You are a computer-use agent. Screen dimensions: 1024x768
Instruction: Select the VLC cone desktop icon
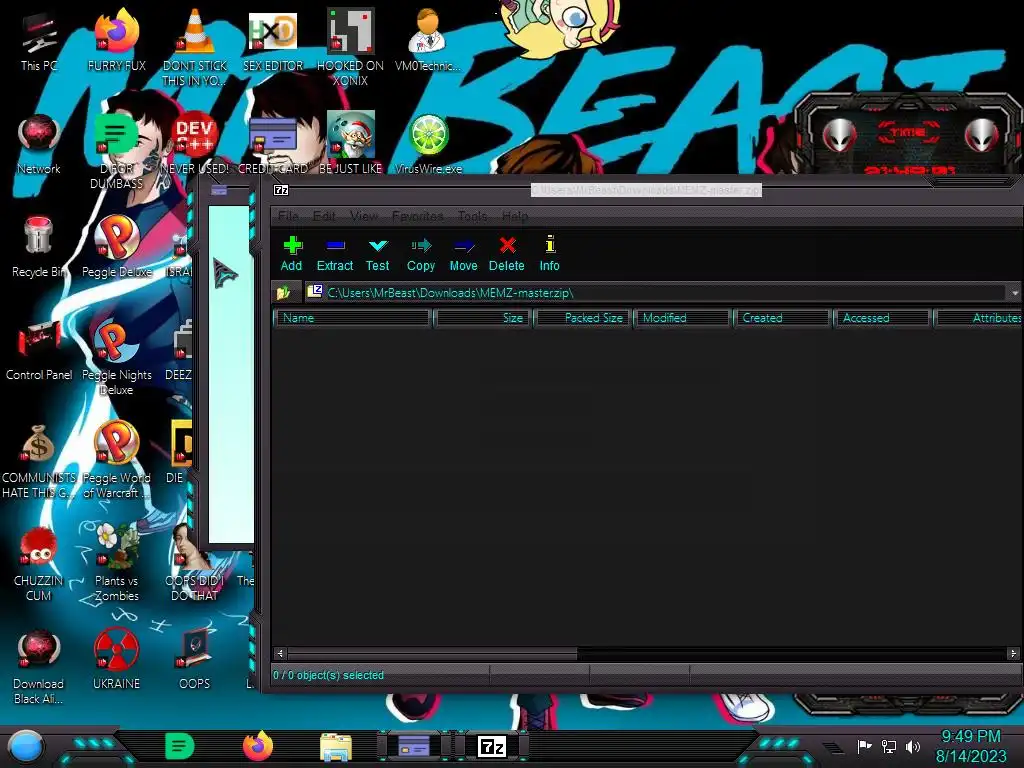(195, 47)
